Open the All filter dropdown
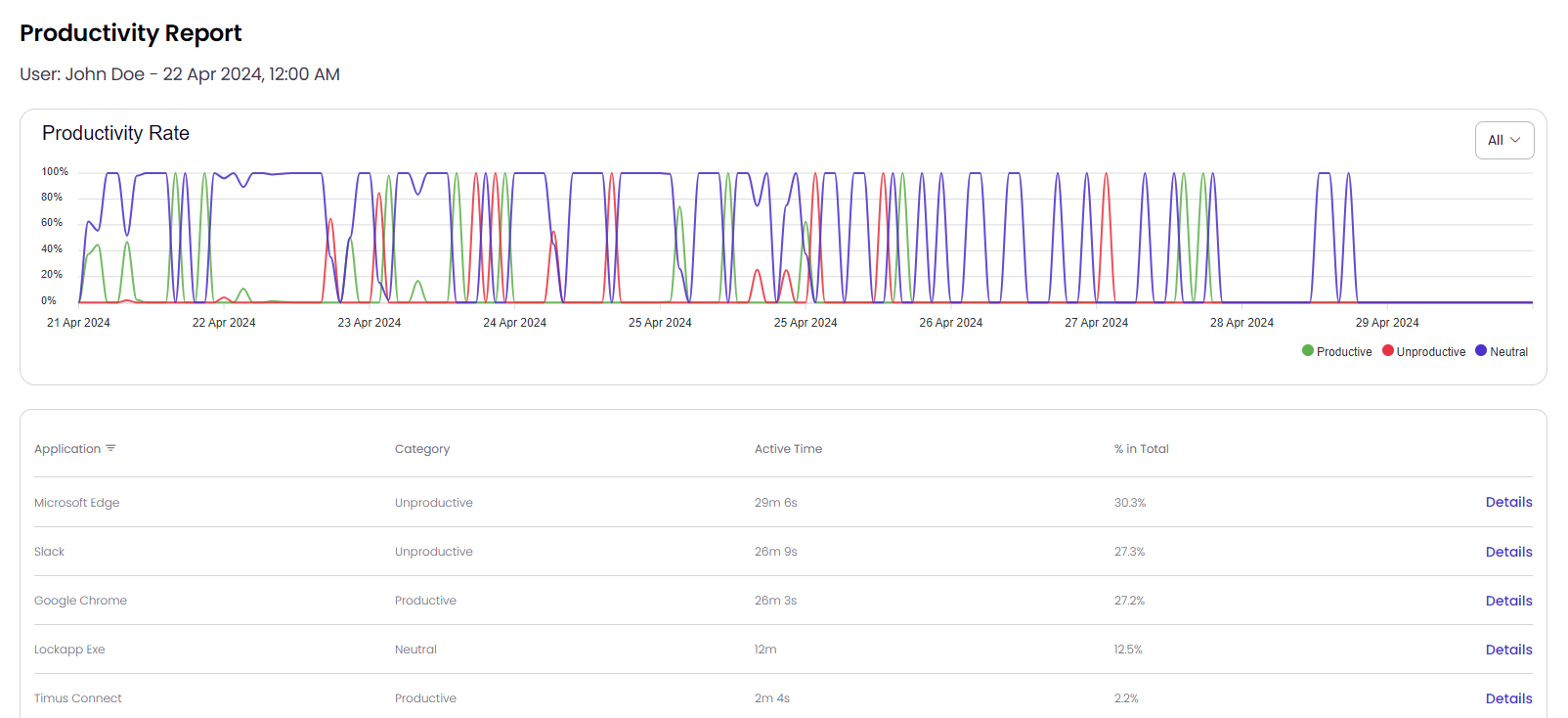This screenshot has height=718, width=1568. [x=1503, y=140]
